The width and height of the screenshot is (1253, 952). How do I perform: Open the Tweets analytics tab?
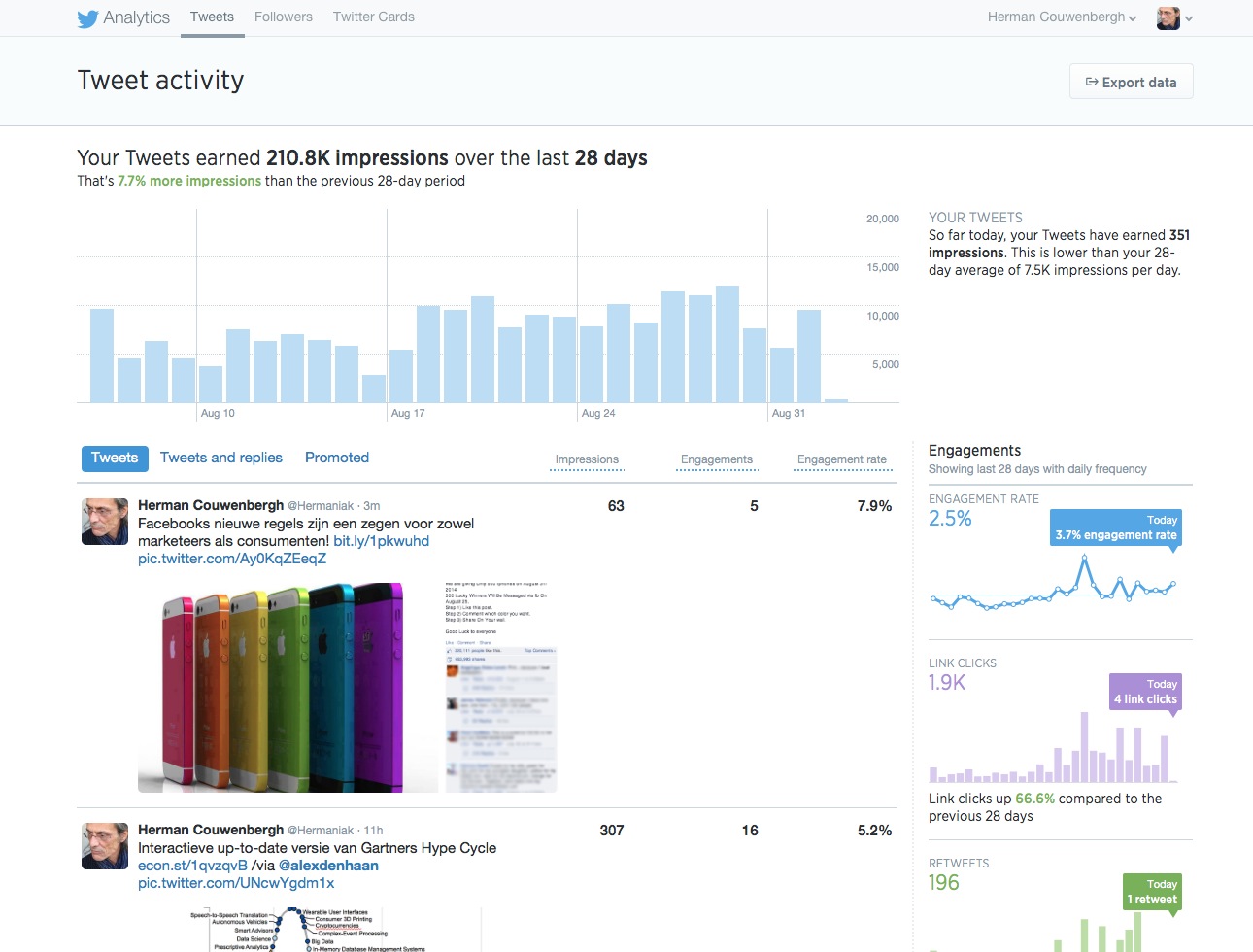pos(212,17)
